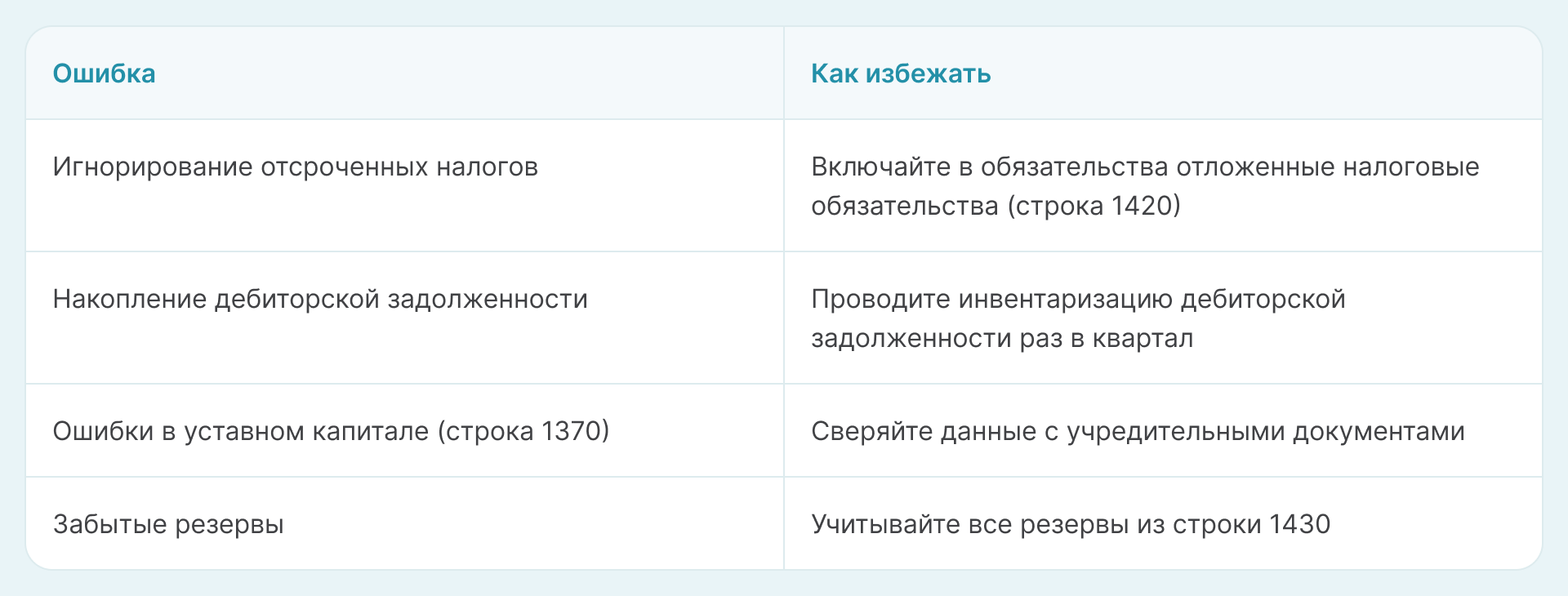Select the "Игнорирование отсроченных налогов" cell
Image resolution: width=1568 pixels, height=596 pixels.
click(x=295, y=167)
